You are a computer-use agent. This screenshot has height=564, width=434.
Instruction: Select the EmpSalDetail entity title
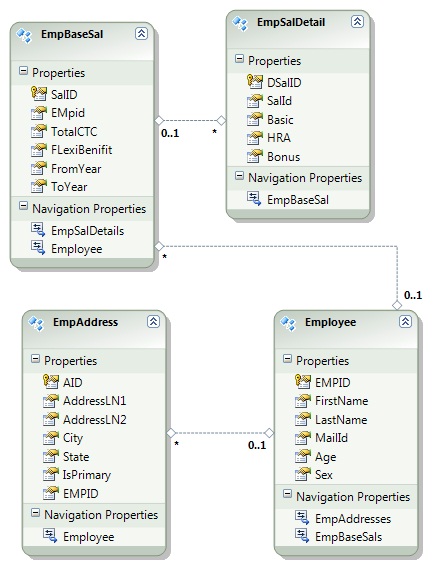point(291,22)
